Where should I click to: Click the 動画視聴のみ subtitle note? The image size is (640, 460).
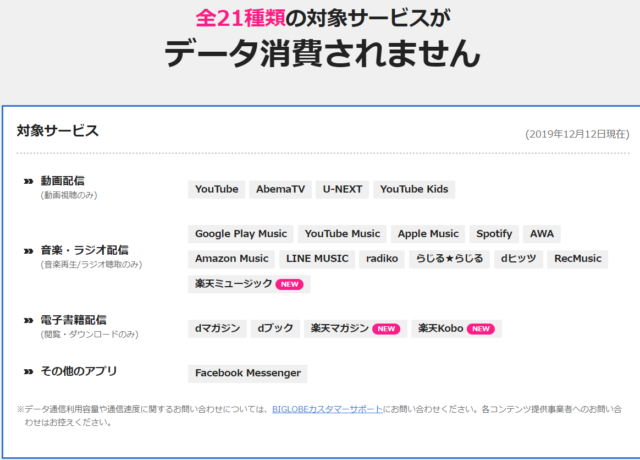(x=69, y=196)
